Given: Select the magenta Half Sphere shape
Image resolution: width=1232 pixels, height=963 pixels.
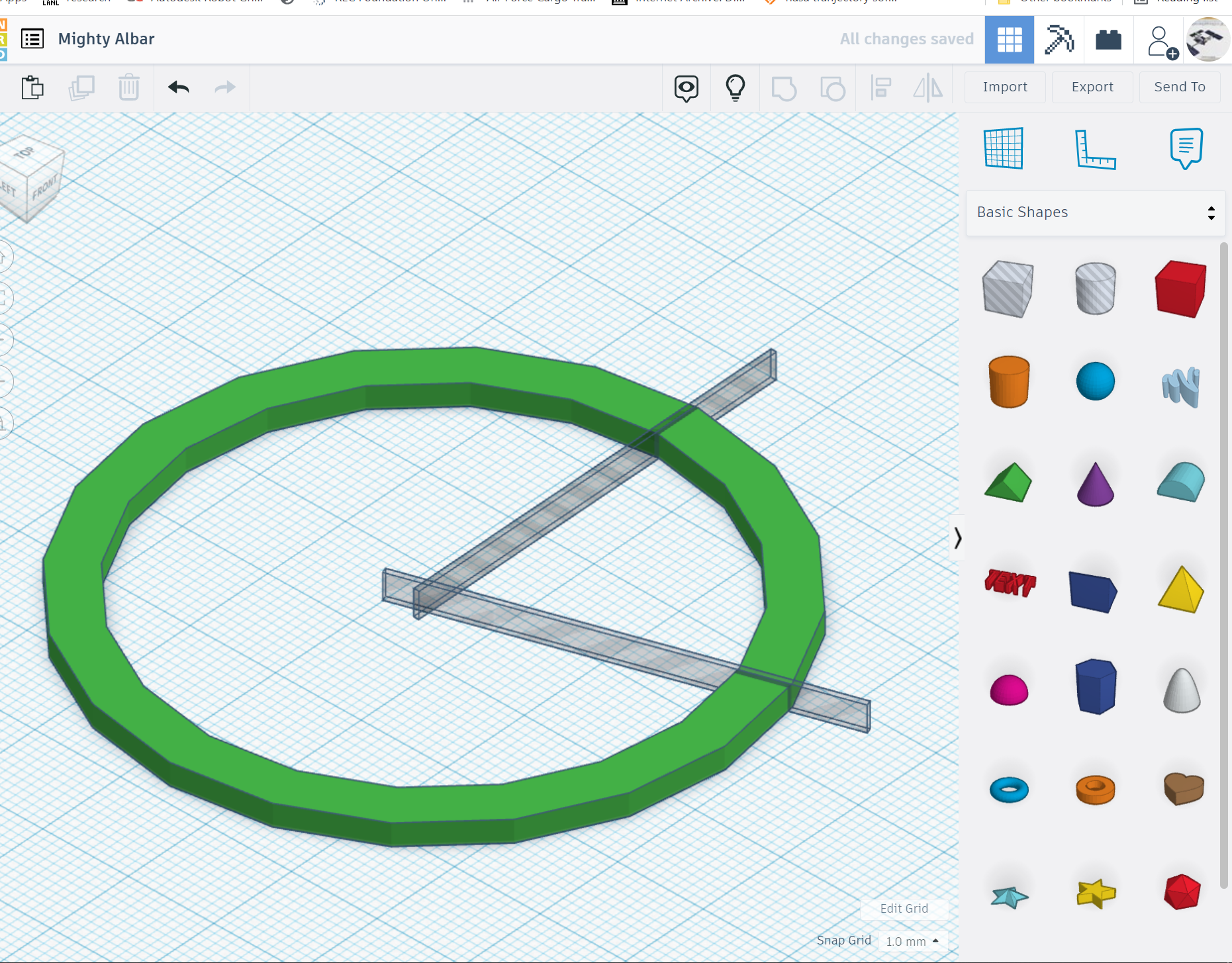Looking at the screenshot, I should [x=1009, y=690].
